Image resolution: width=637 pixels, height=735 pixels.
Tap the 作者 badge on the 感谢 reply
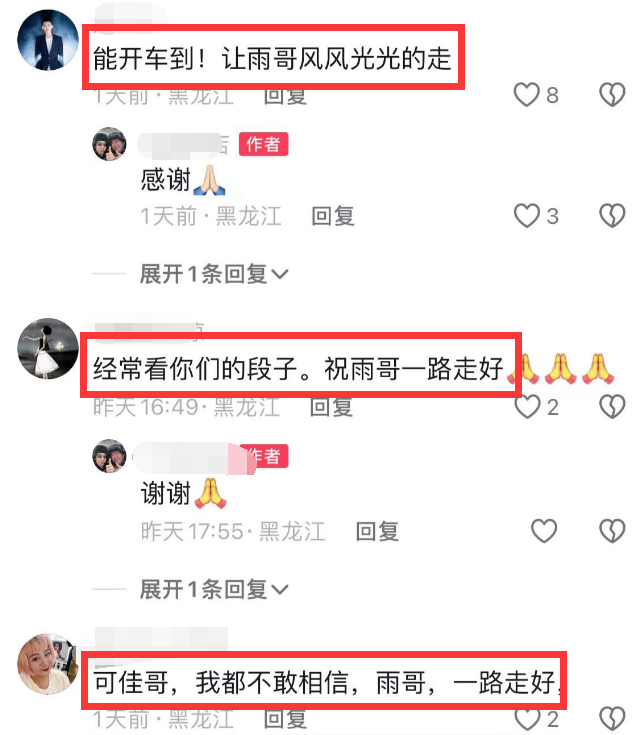[263, 144]
